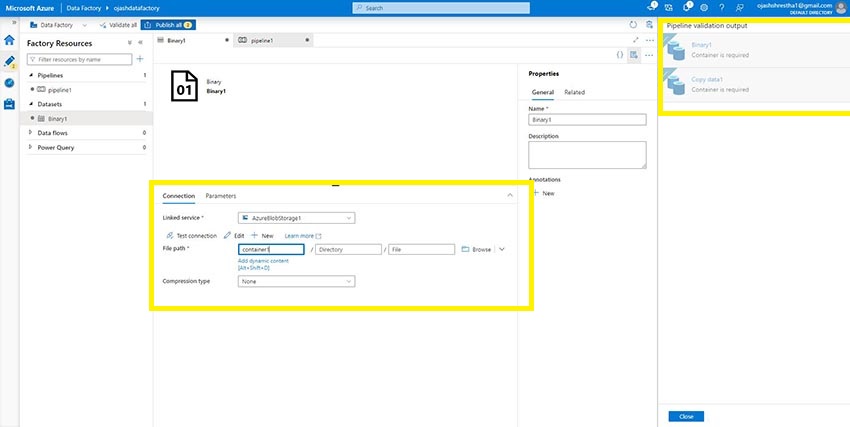
Task: Switch to the pipeline1 editor tab
Action: click(x=274, y=40)
